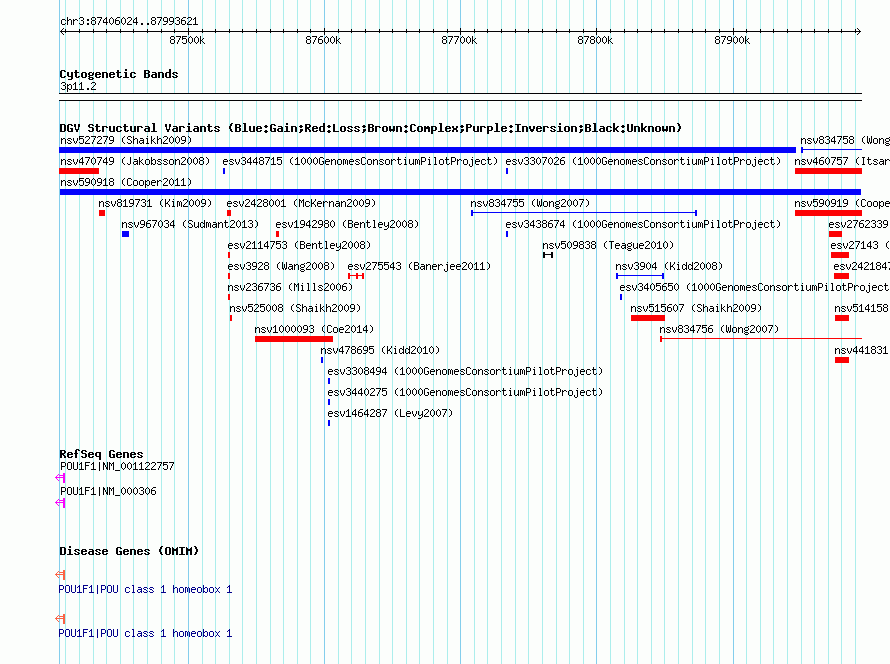Open first POU1F1 POU class 1 homeobox link

tap(145, 590)
